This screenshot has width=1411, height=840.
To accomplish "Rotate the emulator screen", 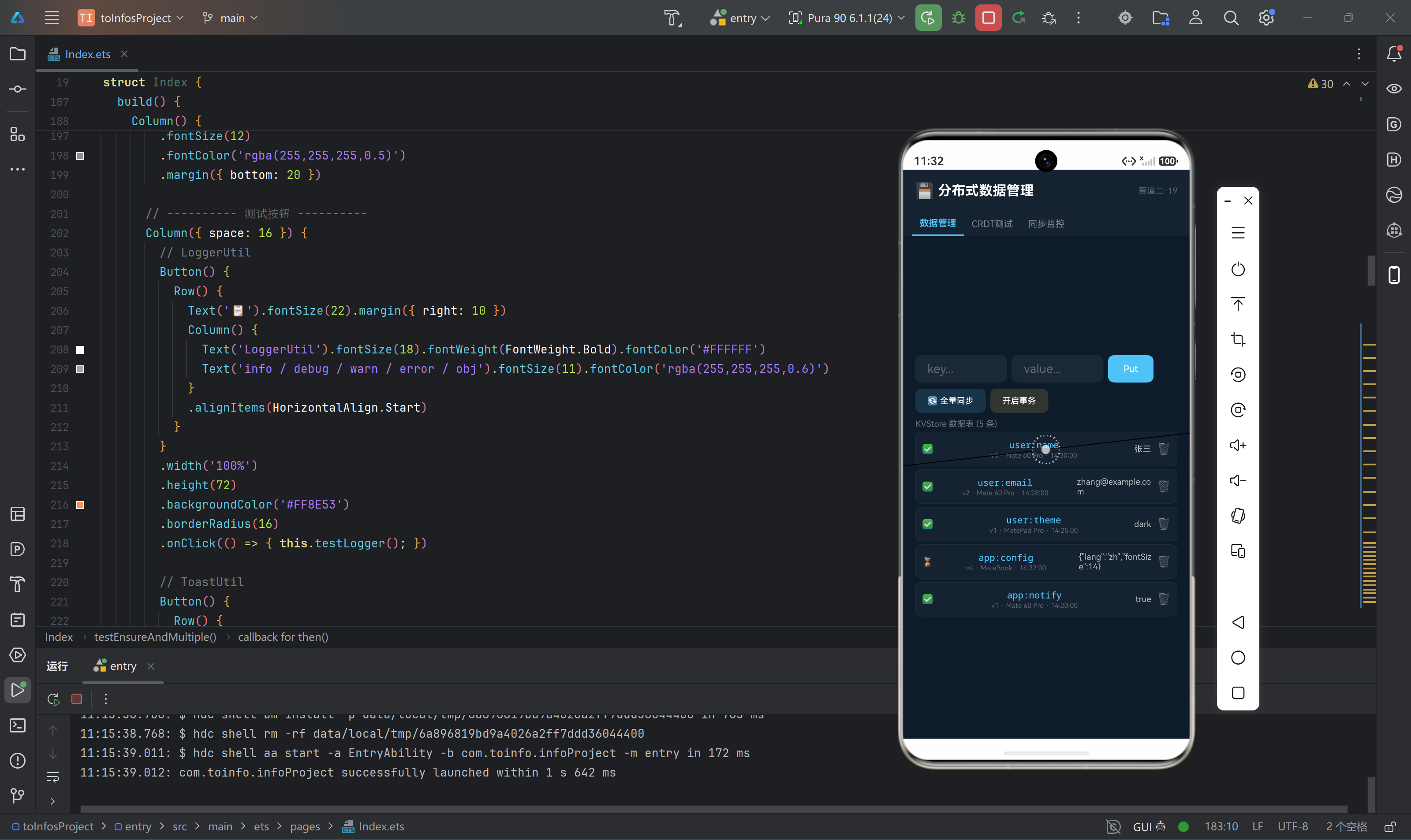I will tap(1238, 516).
